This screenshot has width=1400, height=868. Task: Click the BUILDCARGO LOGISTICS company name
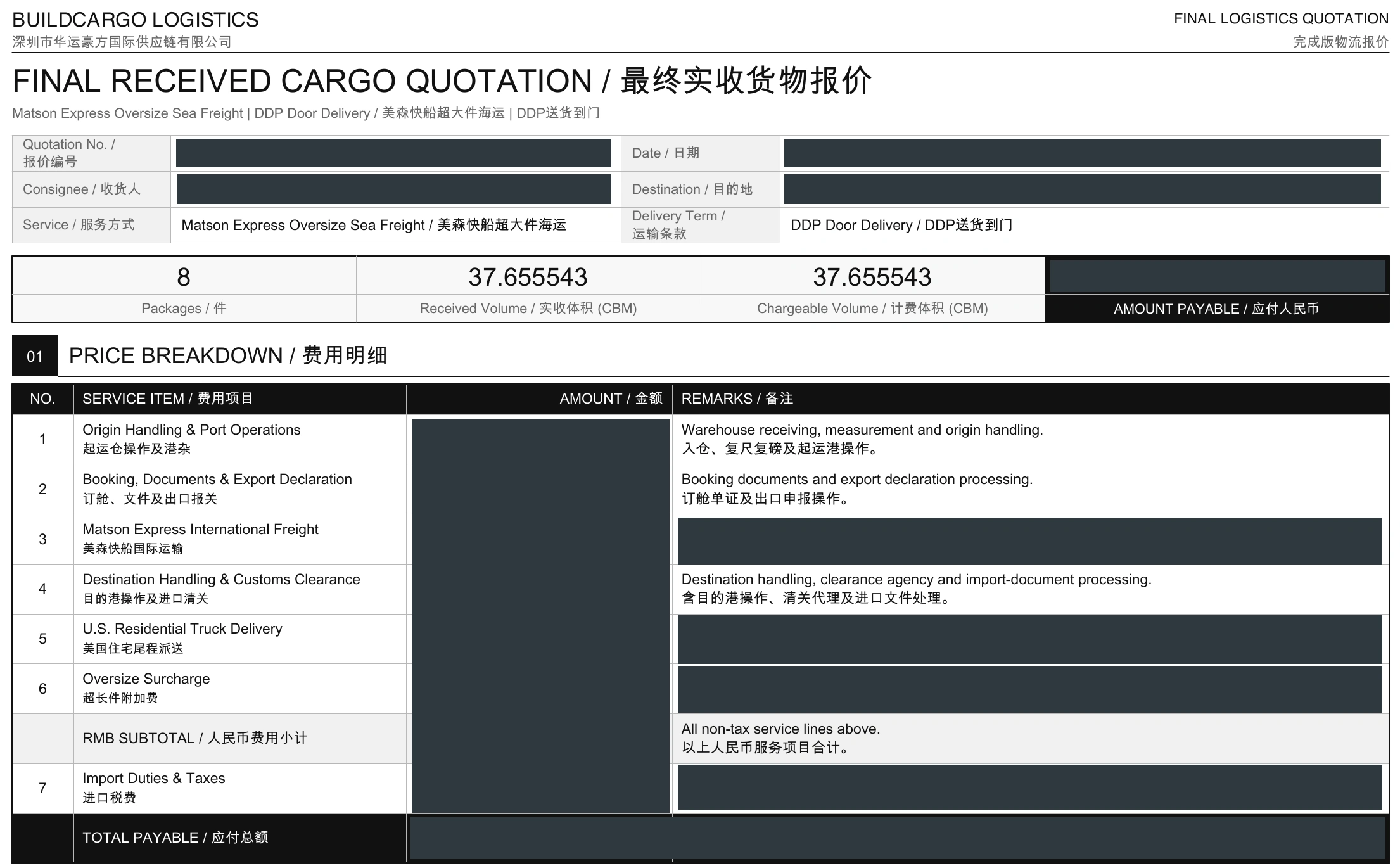136,20
